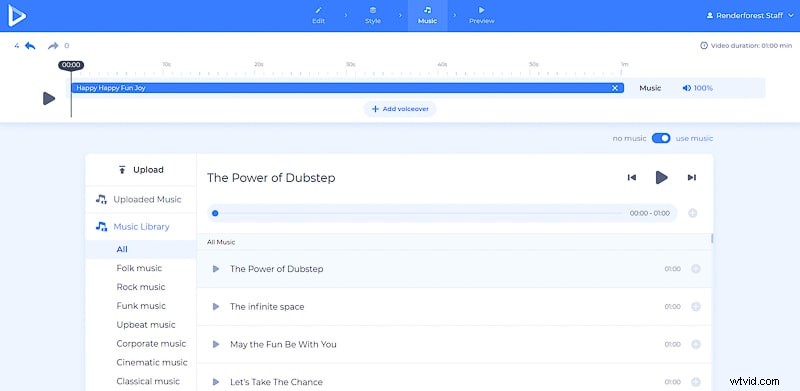
Task: Play The Power of Dubstep list row
Action: point(216,269)
